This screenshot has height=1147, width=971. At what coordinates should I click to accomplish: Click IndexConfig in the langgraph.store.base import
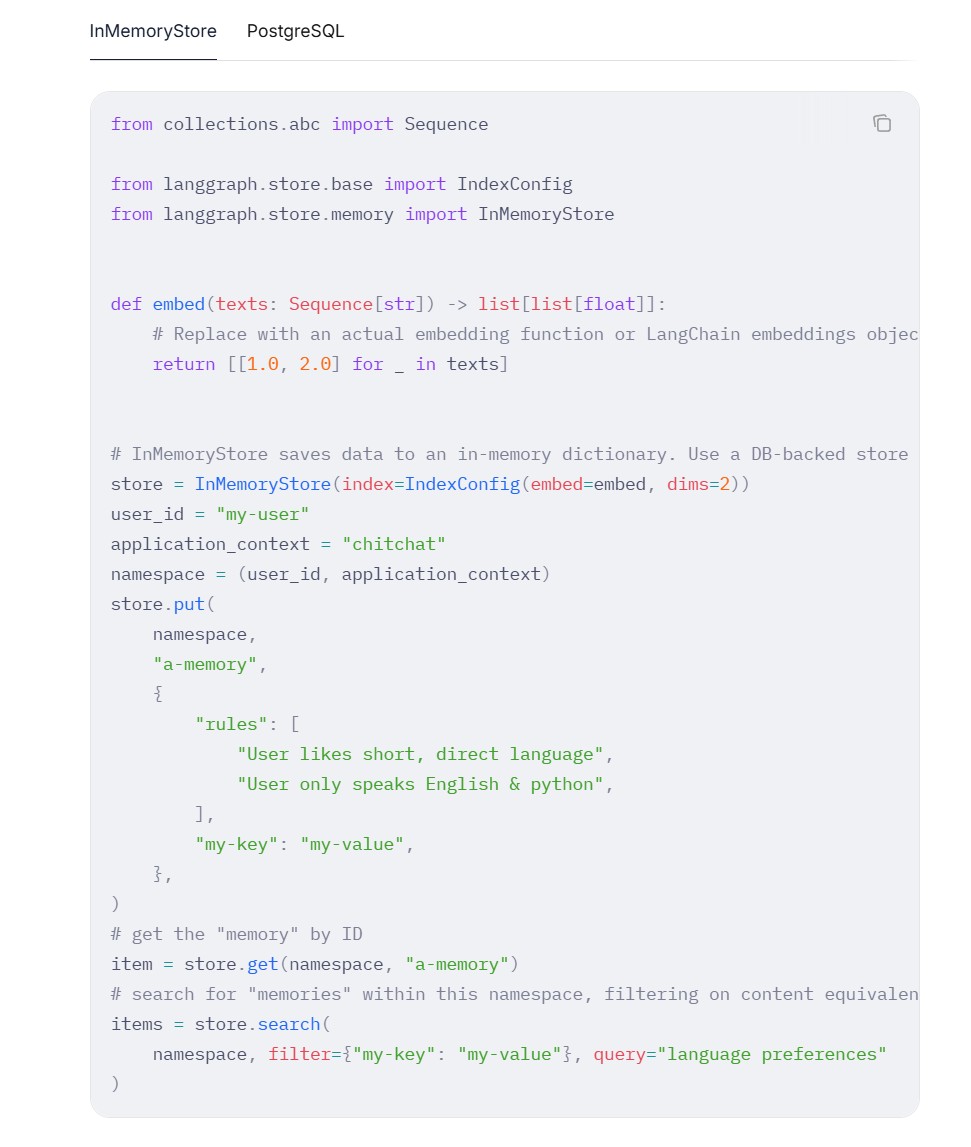tap(514, 184)
